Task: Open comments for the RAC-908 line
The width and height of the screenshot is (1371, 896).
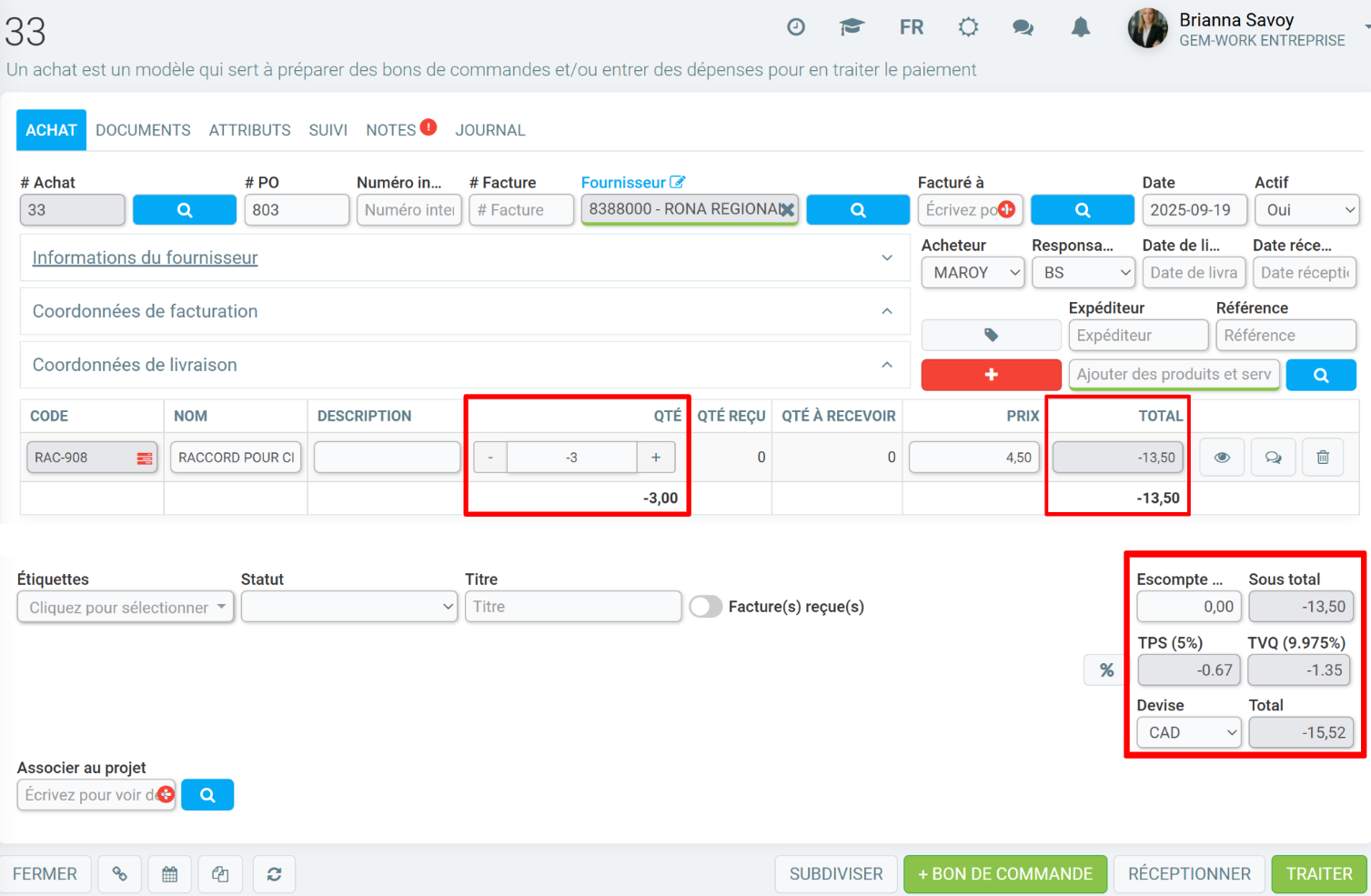Action: click(x=1273, y=457)
